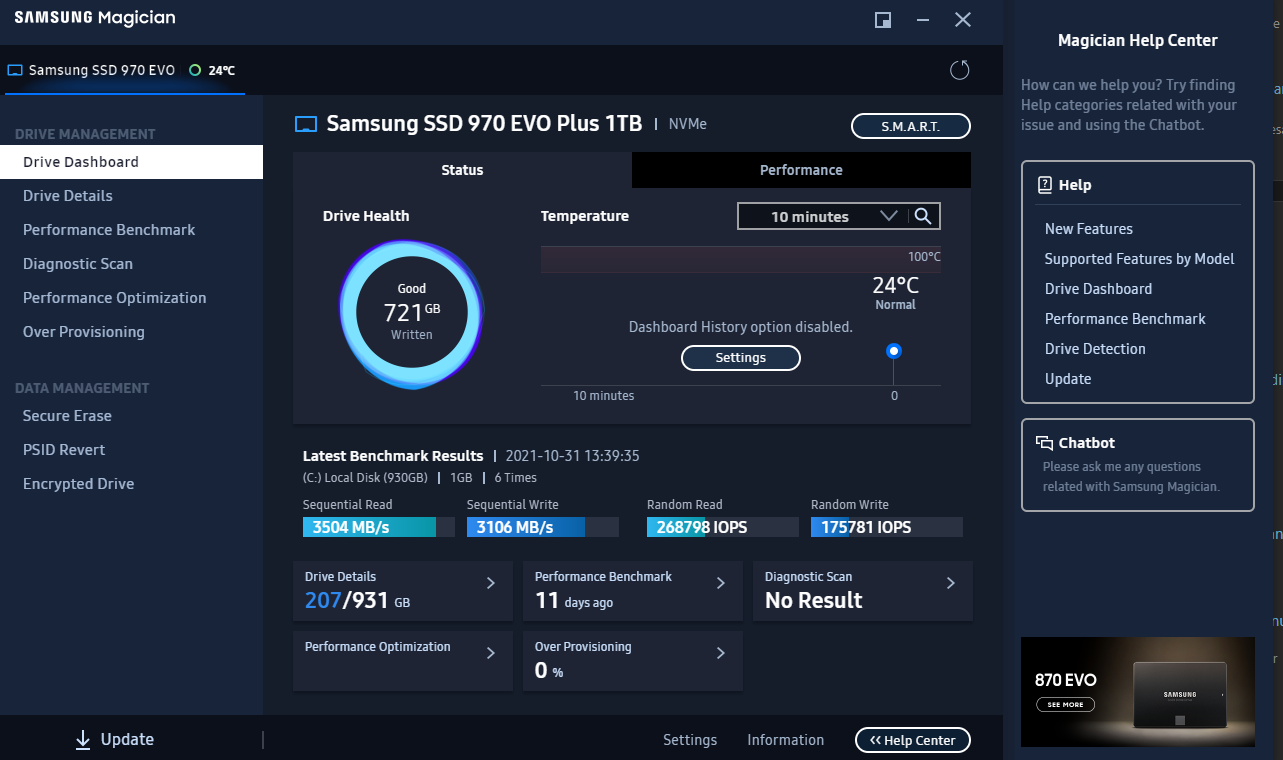Switch to the Status tab
1283x760 pixels.
pyautogui.click(x=462, y=170)
